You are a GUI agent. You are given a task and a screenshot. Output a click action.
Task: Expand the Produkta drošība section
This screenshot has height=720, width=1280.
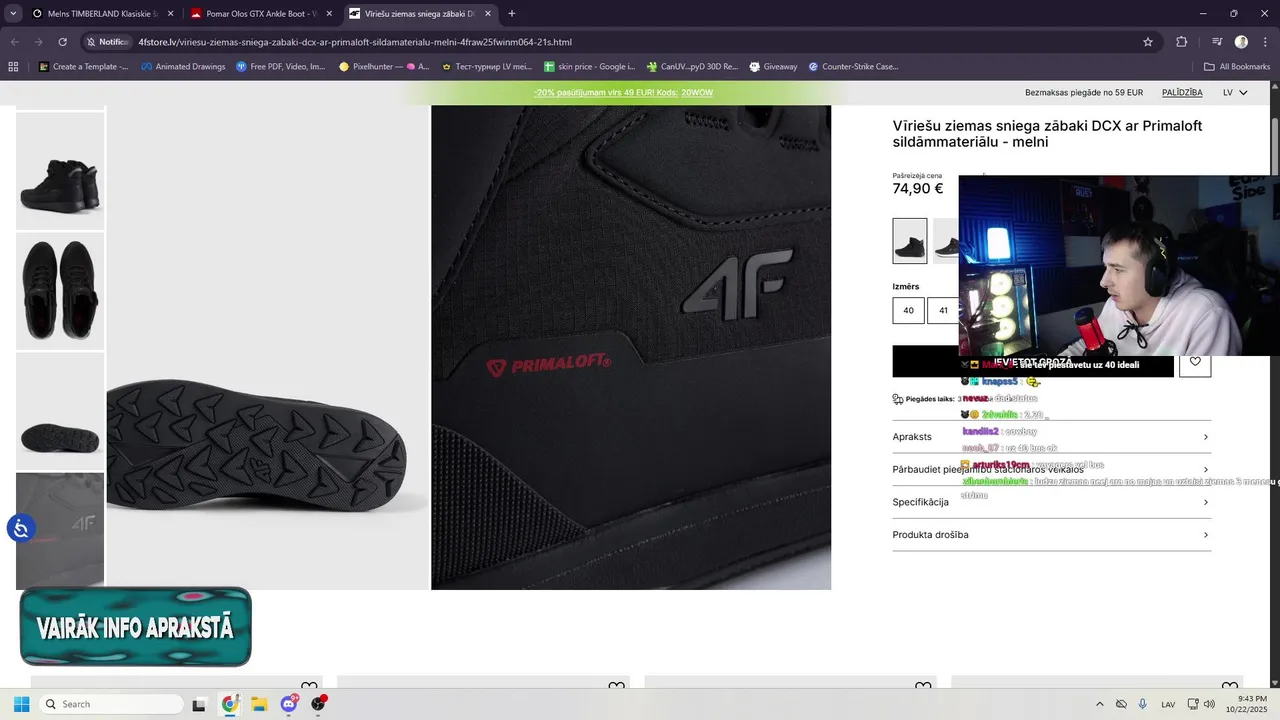pyautogui.click(x=1051, y=535)
